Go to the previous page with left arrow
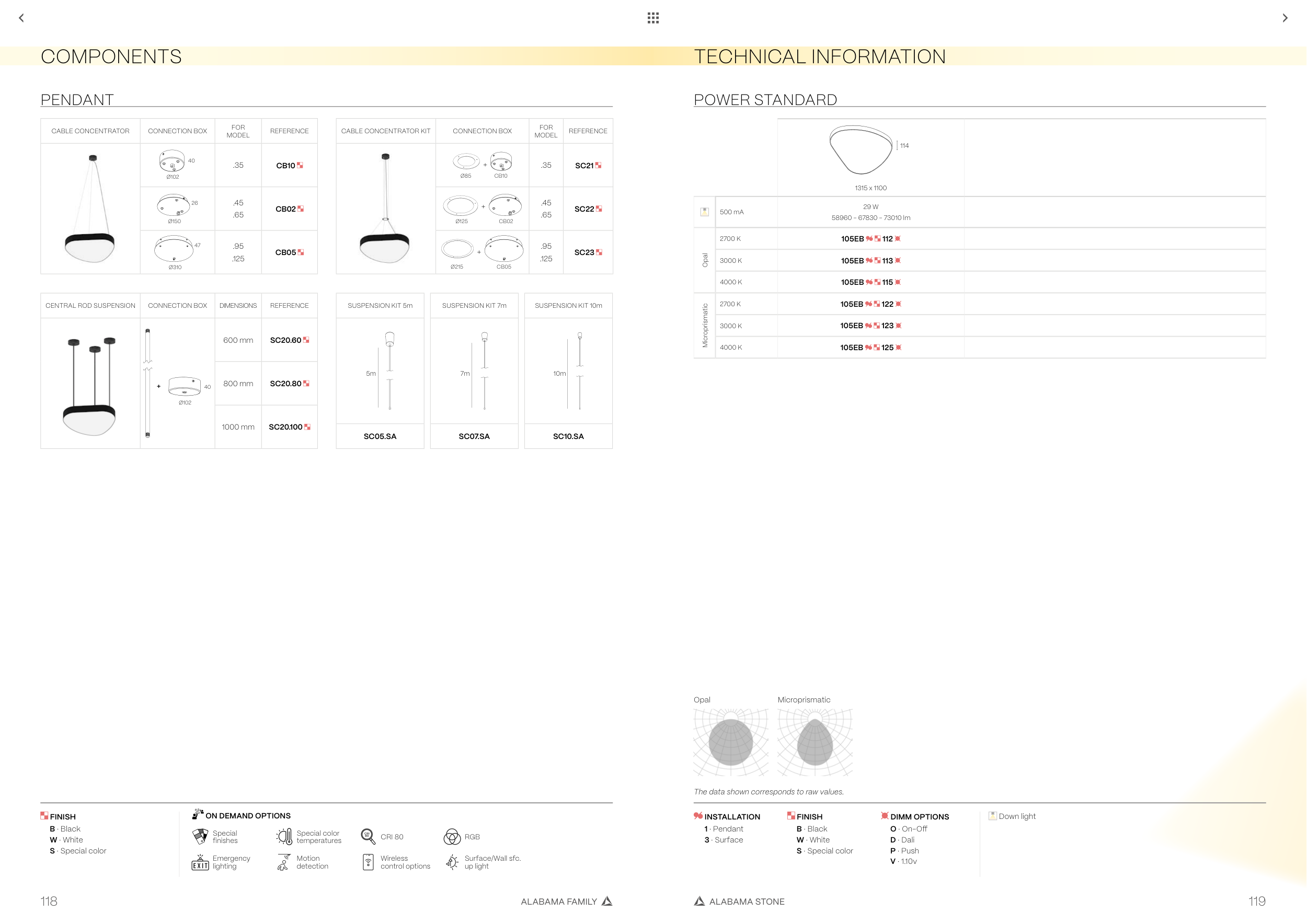Image resolution: width=1307 pixels, height=924 pixels. tap(21, 18)
